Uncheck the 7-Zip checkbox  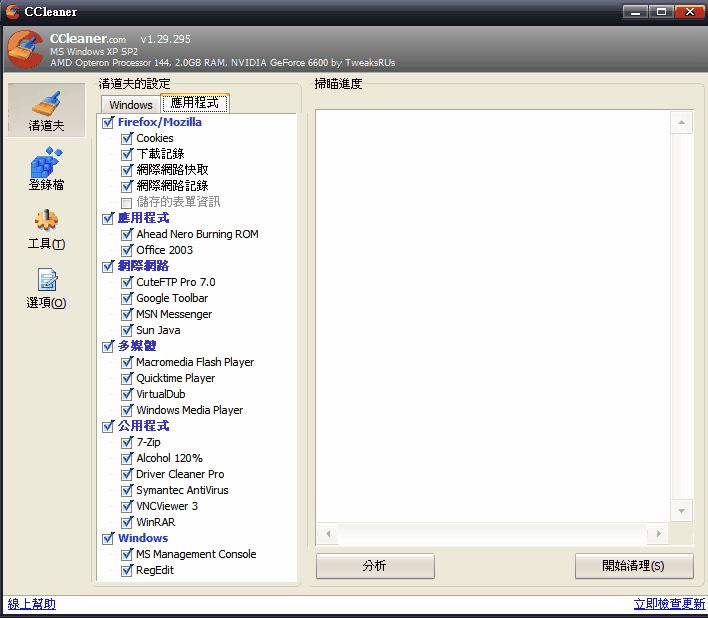click(127, 442)
